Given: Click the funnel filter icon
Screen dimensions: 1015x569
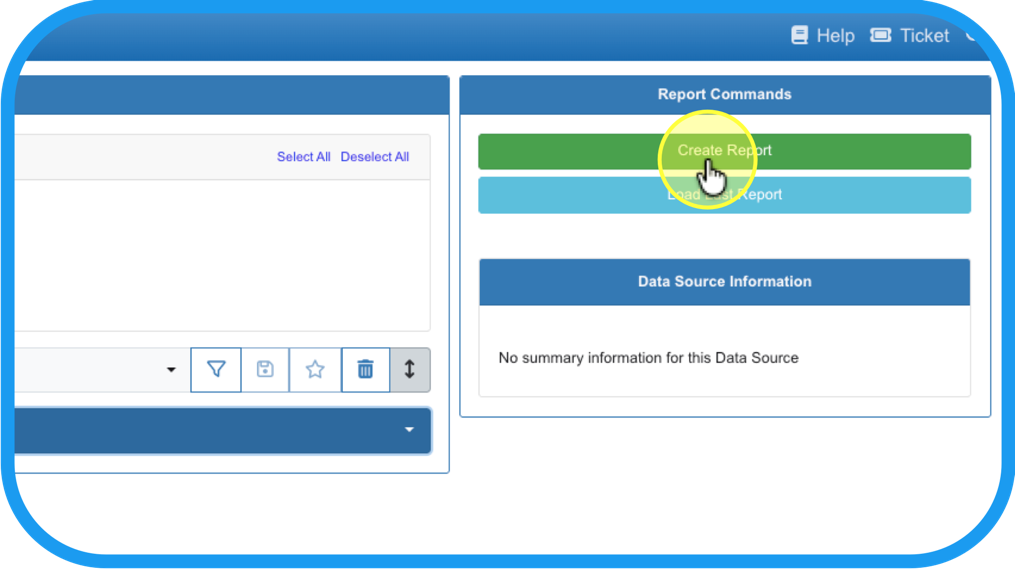Looking at the screenshot, I should tap(216, 370).
